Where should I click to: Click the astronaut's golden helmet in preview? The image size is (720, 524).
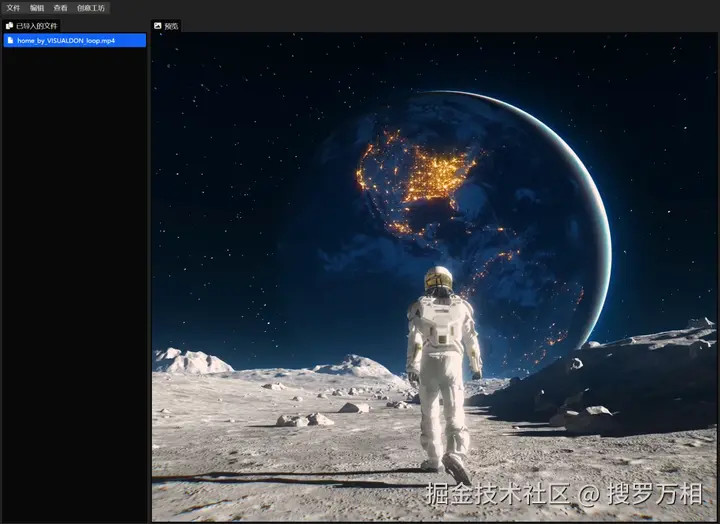[439, 279]
